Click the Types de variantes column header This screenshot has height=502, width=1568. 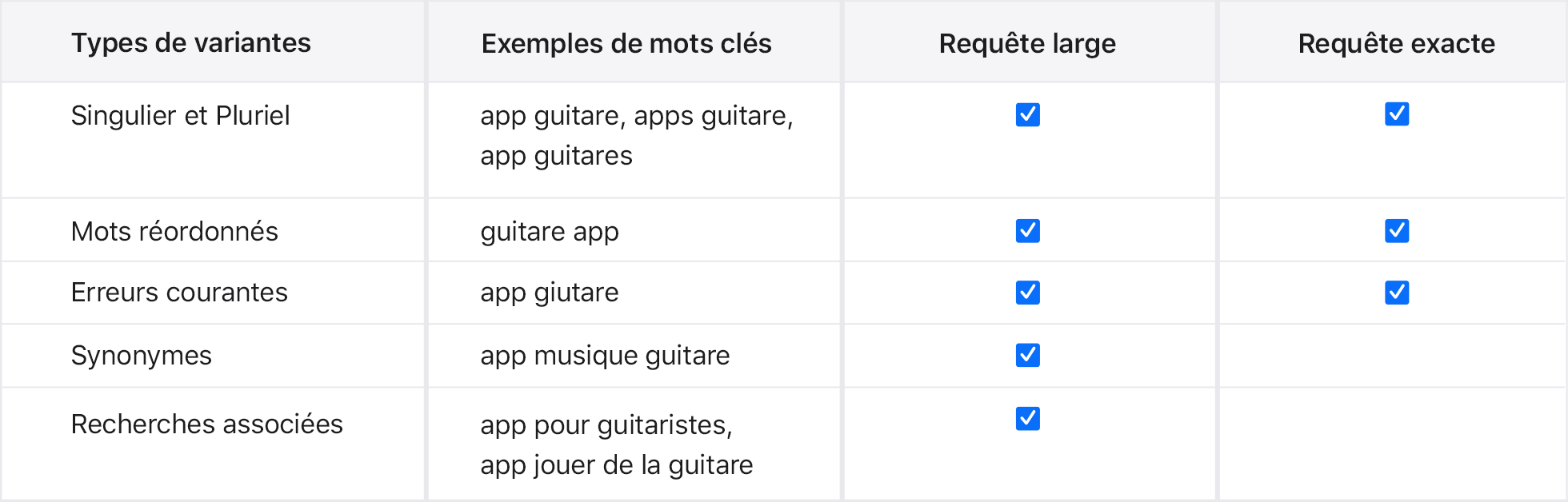click(x=191, y=43)
